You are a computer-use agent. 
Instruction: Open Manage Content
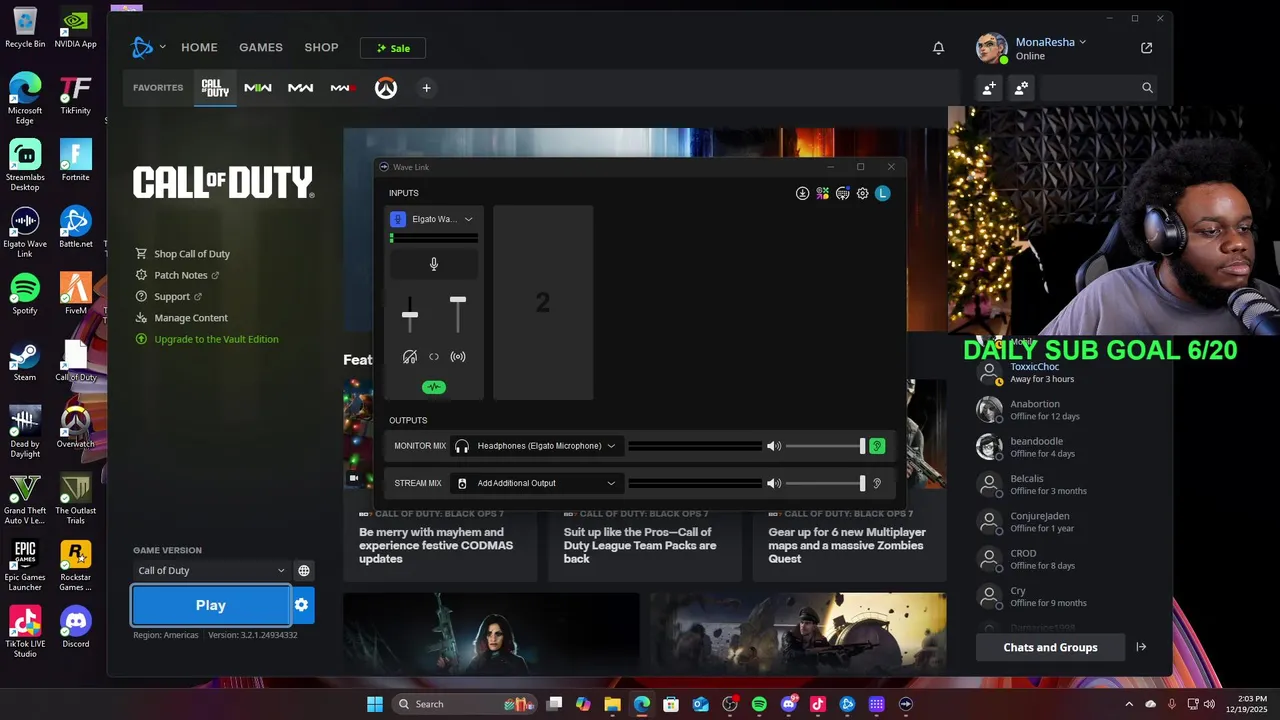click(x=190, y=318)
